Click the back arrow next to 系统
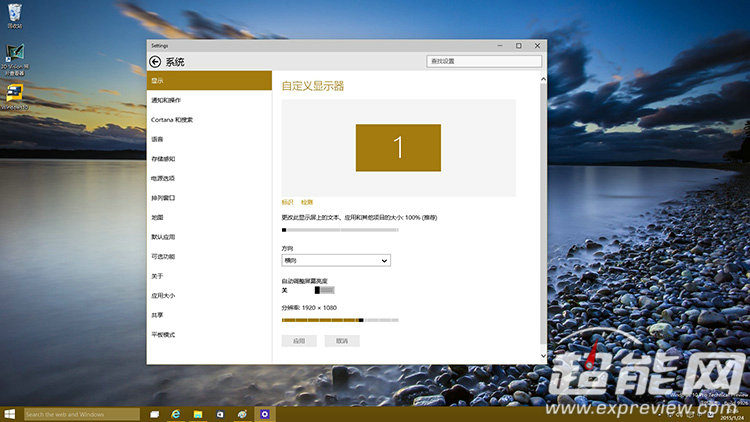The width and height of the screenshot is (750, 422). pos(155,62)
